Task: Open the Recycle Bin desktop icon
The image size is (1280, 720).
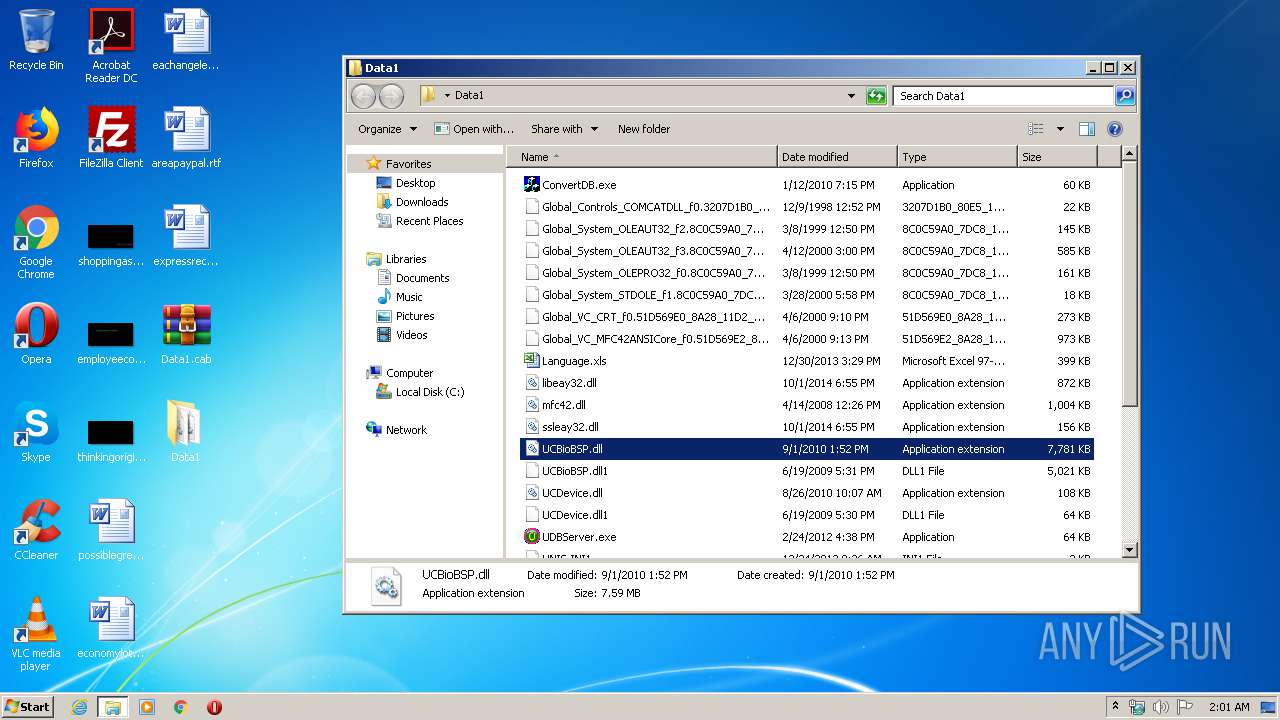Action: coord(36,40)
